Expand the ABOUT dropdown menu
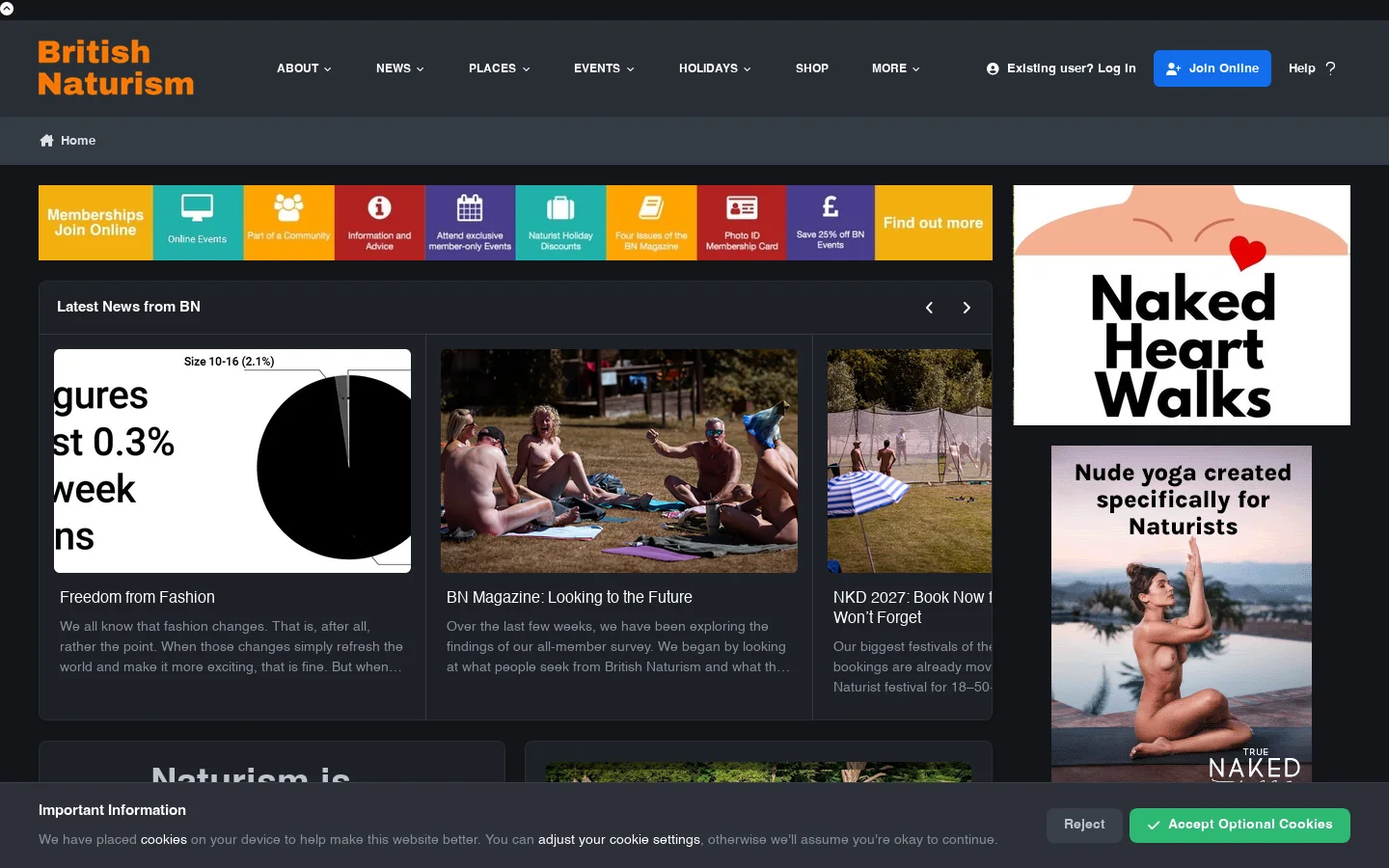 tap(304, 68)
